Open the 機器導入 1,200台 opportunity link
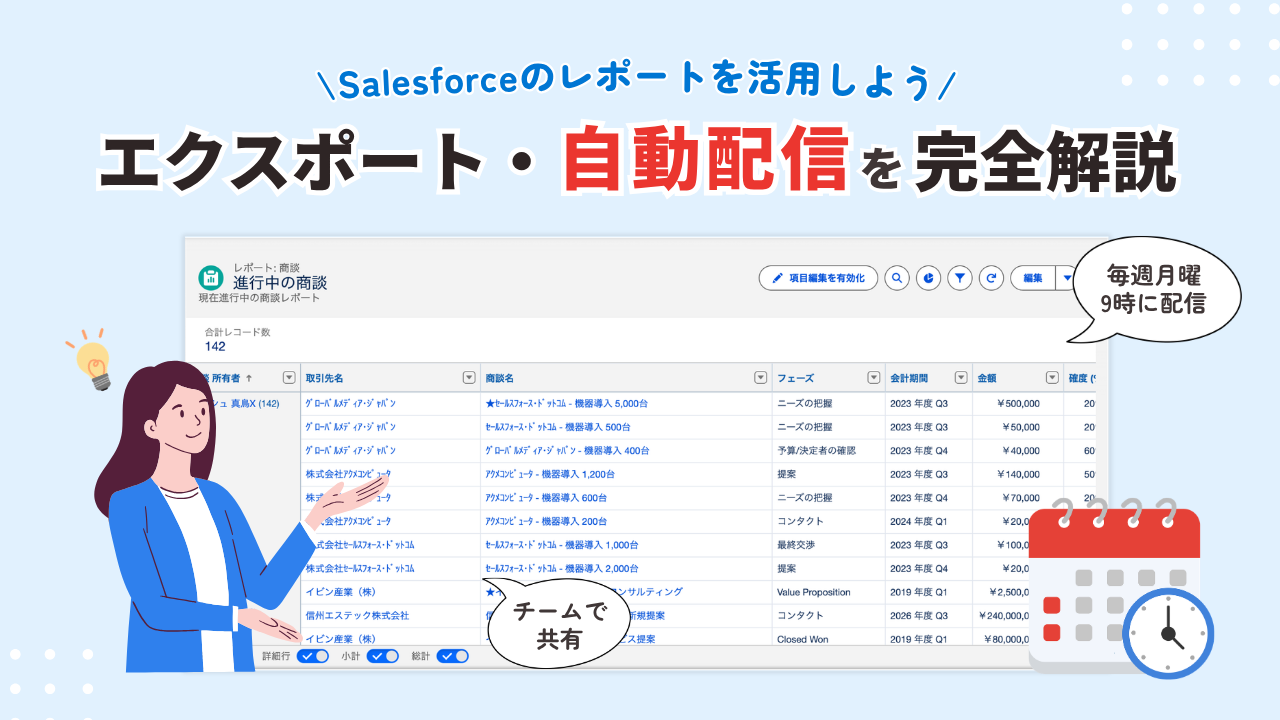 (x=550, y=474)
